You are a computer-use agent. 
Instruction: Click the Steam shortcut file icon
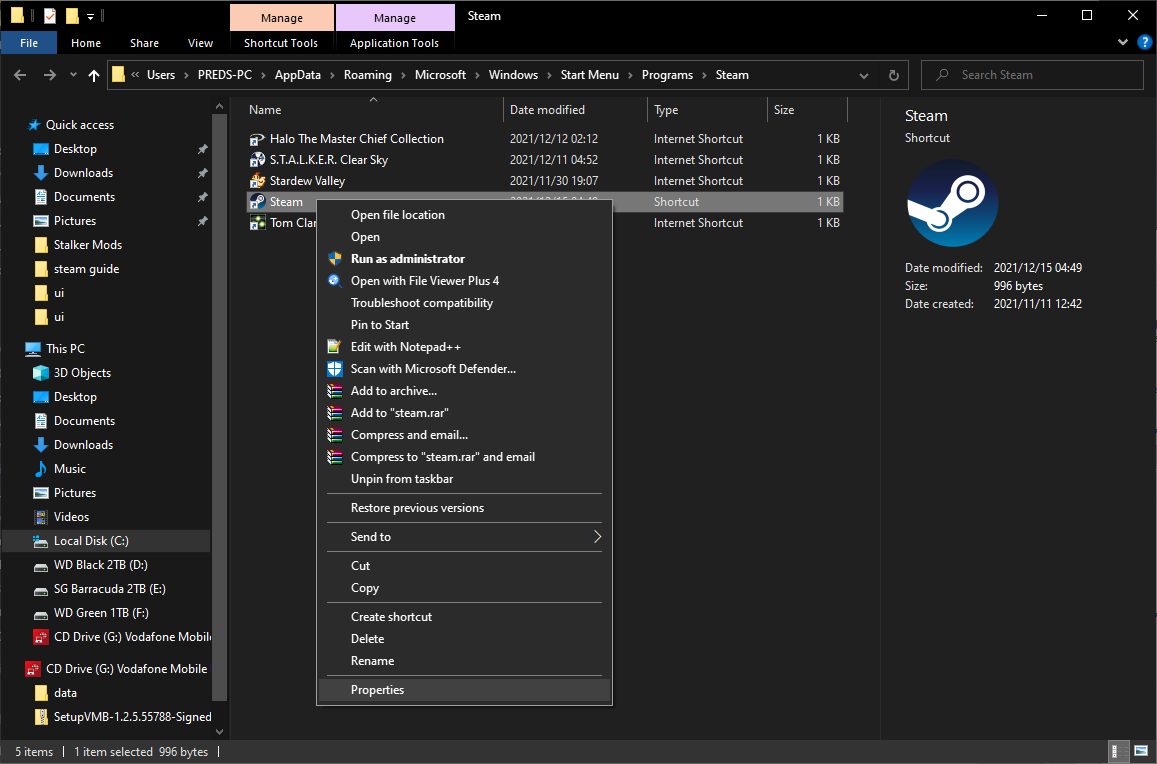tap(257, 202)
